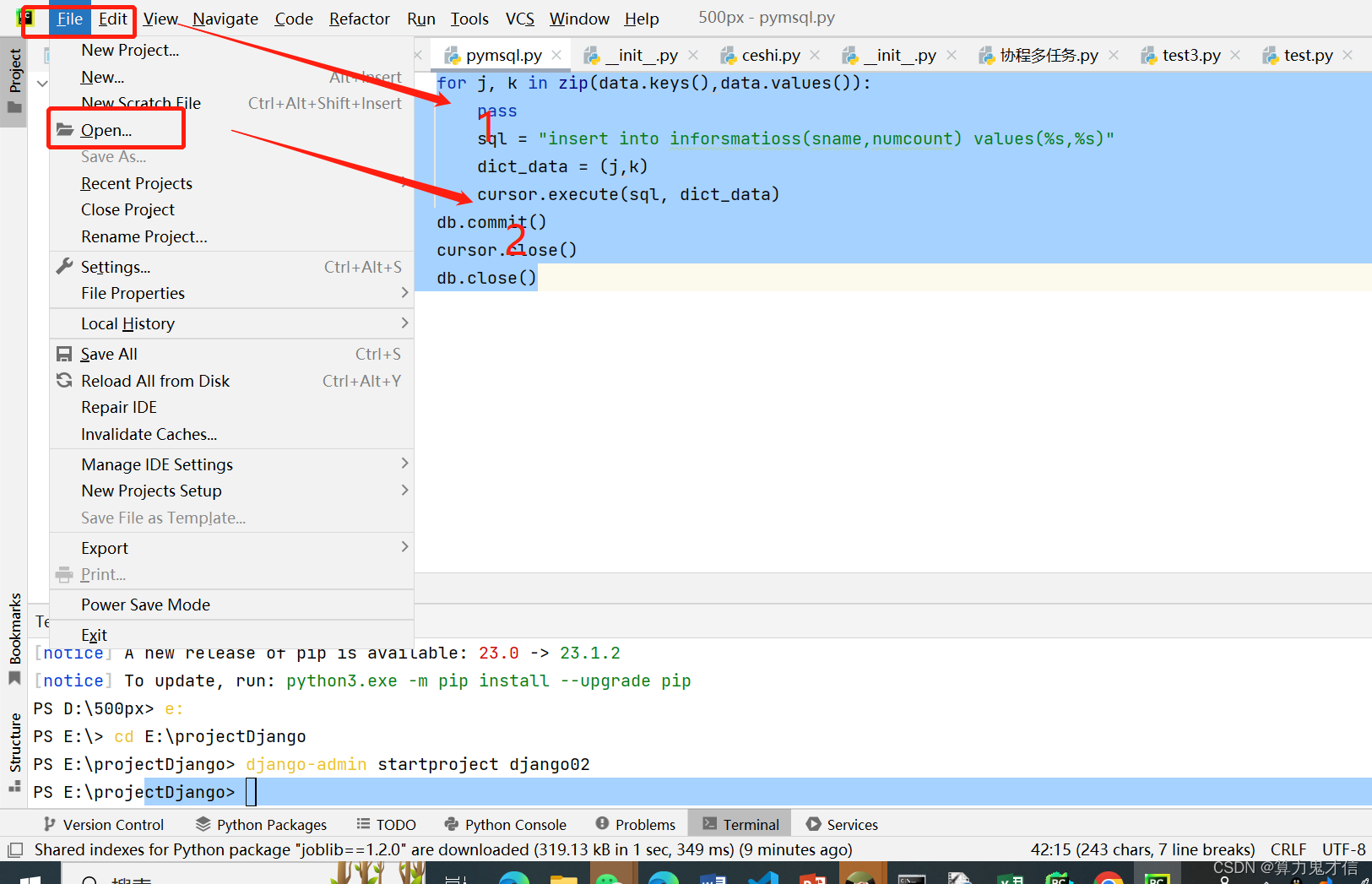Click the CRLF line ending indicator
This screenshot has height=884, width=1372.
click(x=1288, y=849)
